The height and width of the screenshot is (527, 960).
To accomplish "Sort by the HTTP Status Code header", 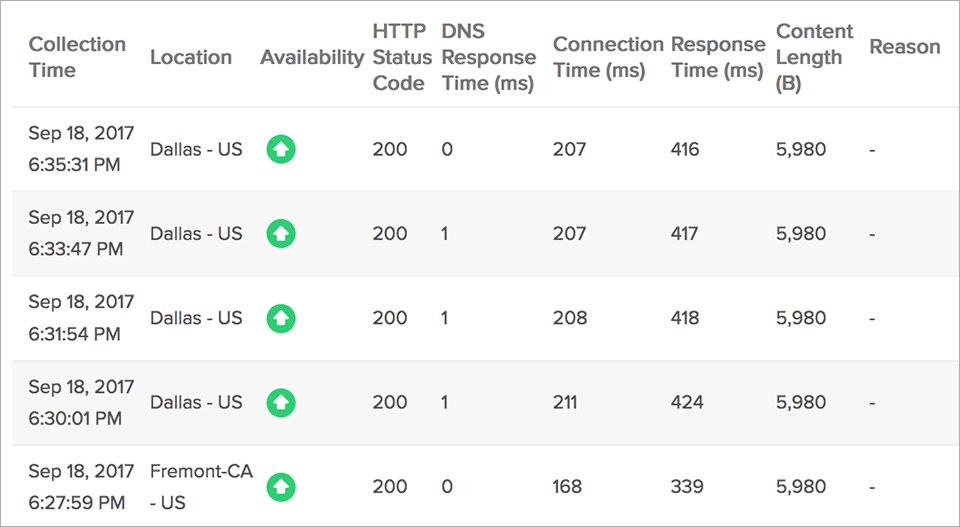I will [399, 57].
